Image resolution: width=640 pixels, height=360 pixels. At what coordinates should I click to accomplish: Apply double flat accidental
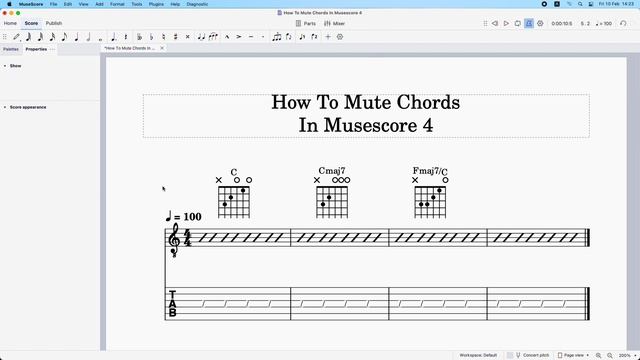[x=140, y=37]
